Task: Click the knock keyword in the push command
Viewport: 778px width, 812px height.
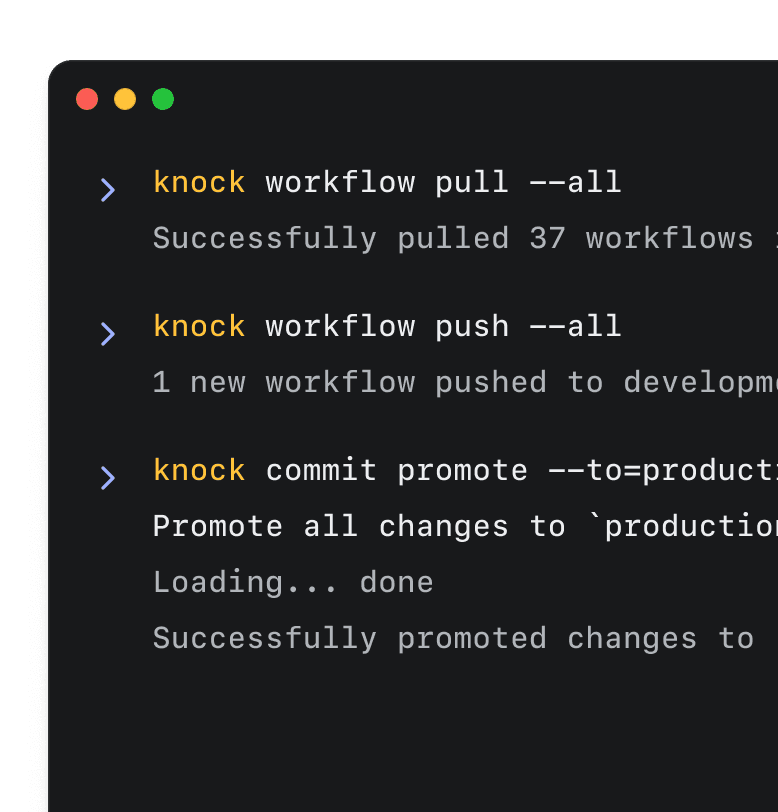Action: click(x=198, y=326)
